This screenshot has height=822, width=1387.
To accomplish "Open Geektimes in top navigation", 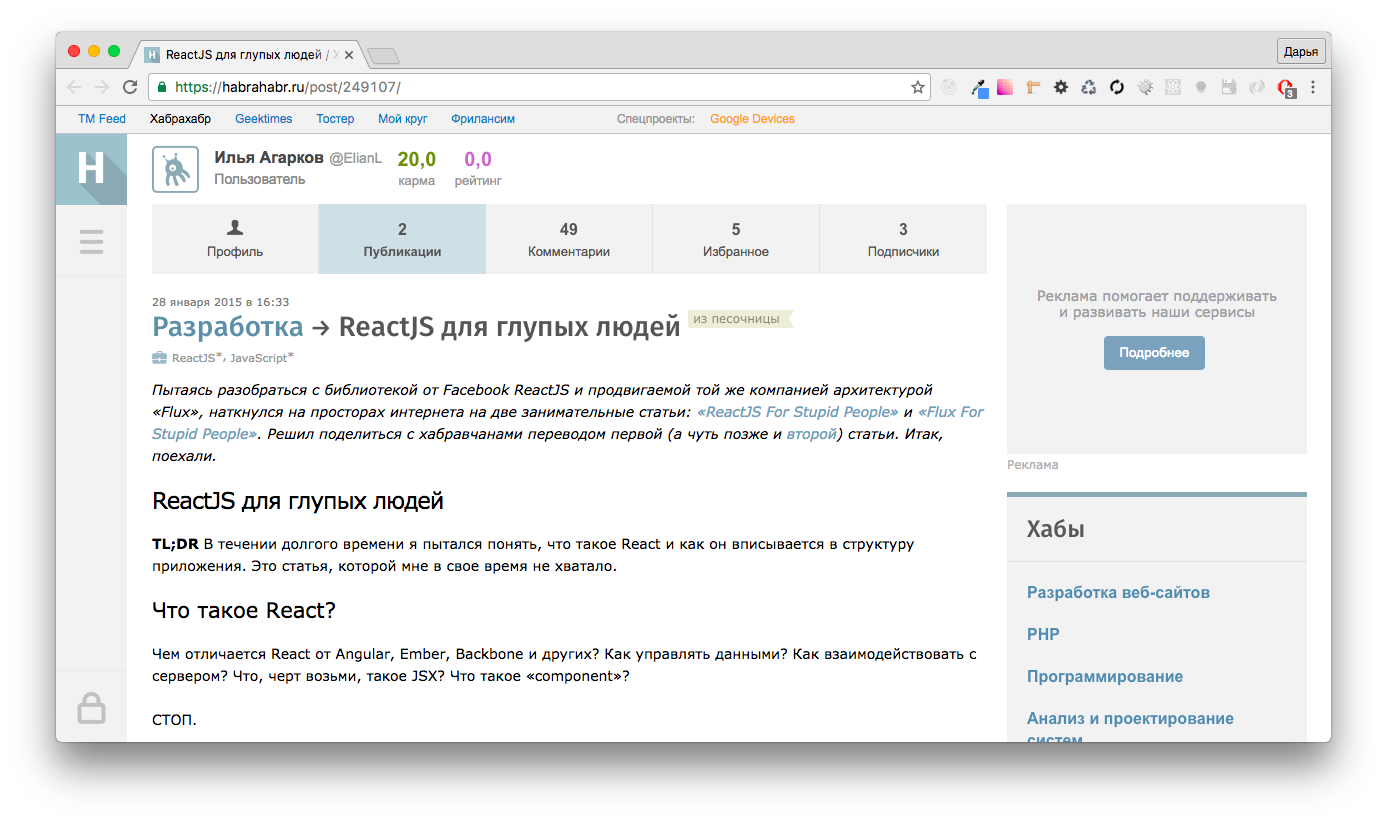I will pos(264,119).
